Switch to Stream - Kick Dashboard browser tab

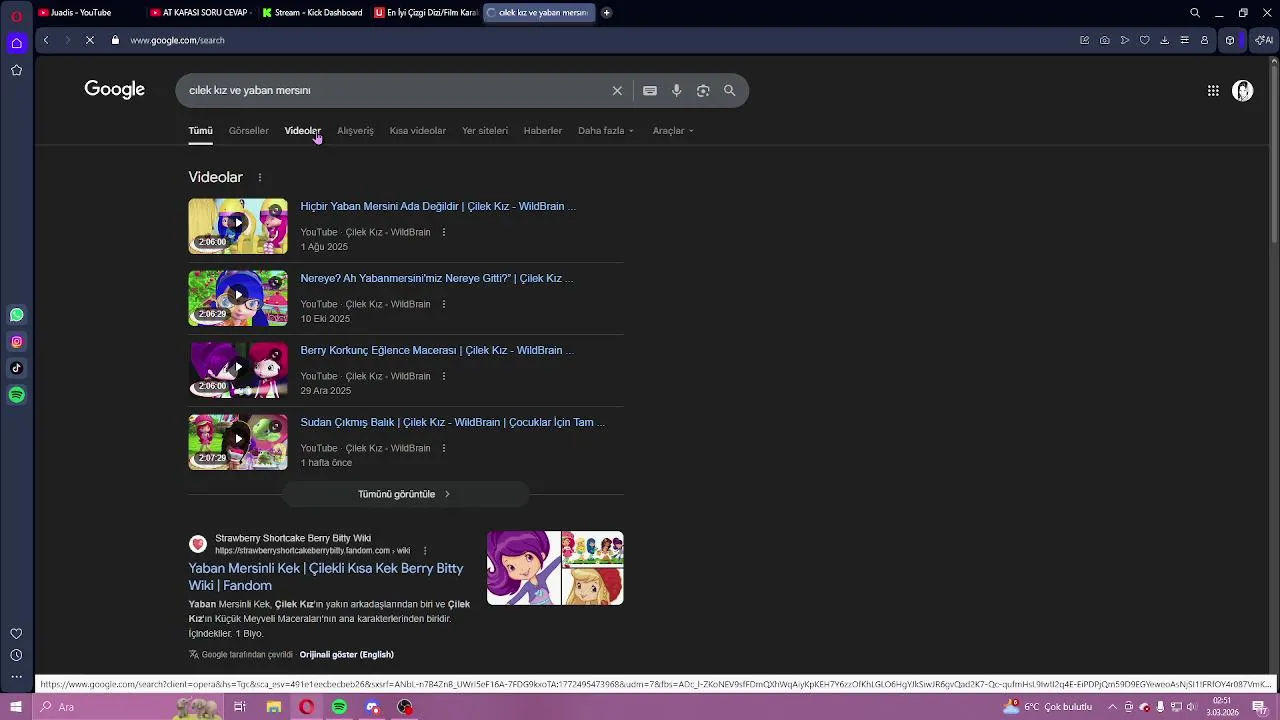[312, 13]
